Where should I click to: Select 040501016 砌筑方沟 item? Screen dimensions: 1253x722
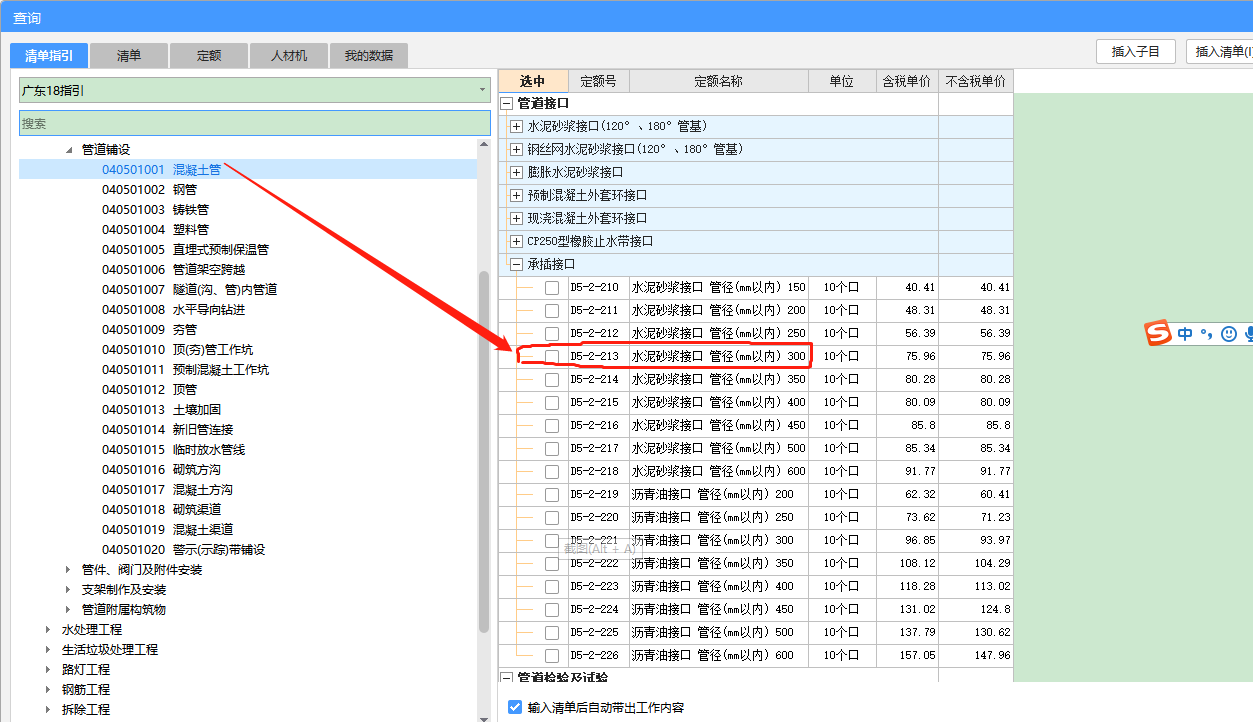tap(161, 470)
